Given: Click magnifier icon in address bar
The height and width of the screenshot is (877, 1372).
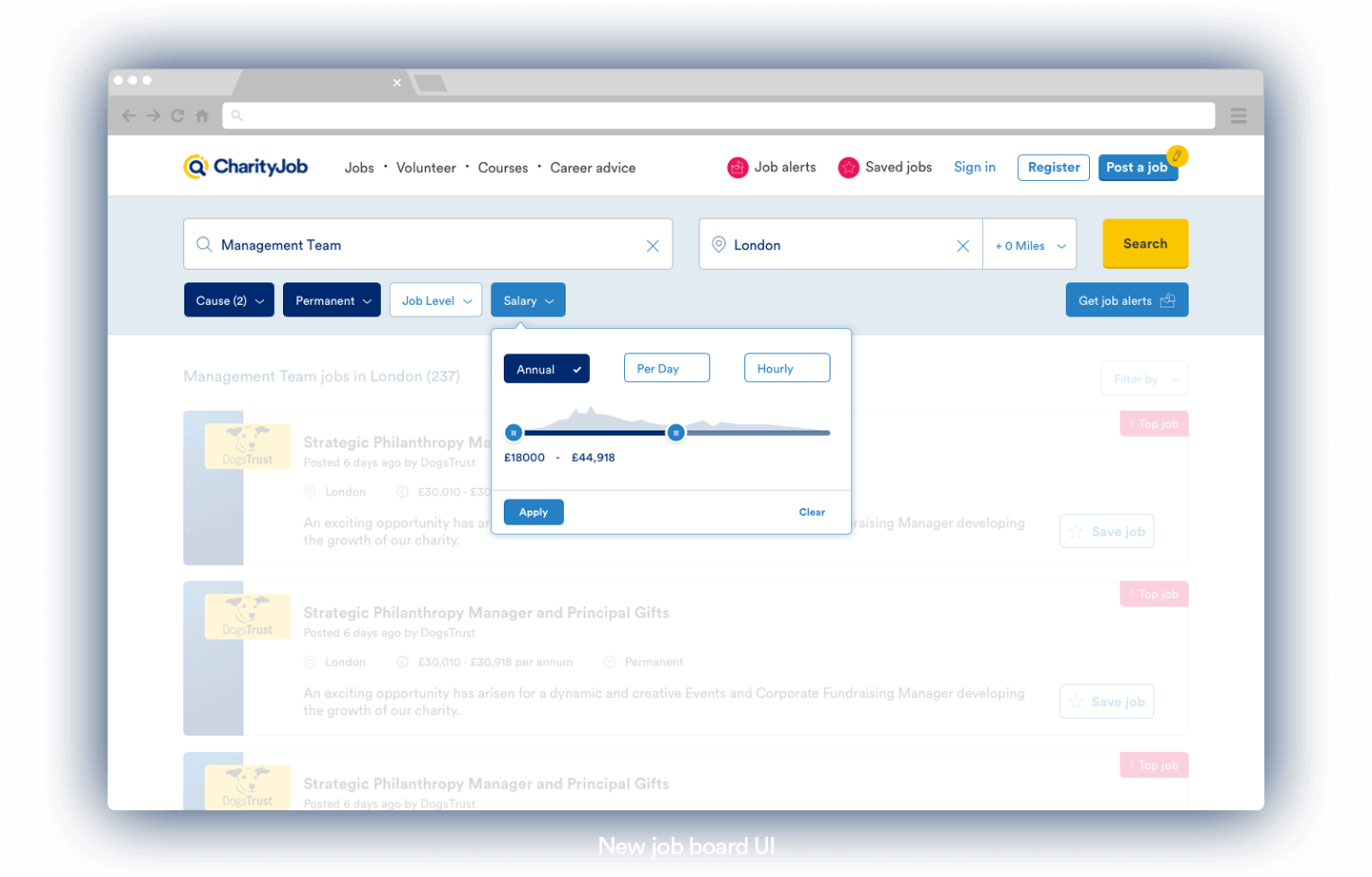Looking at the screenshot, I should [x=237, y=115].
